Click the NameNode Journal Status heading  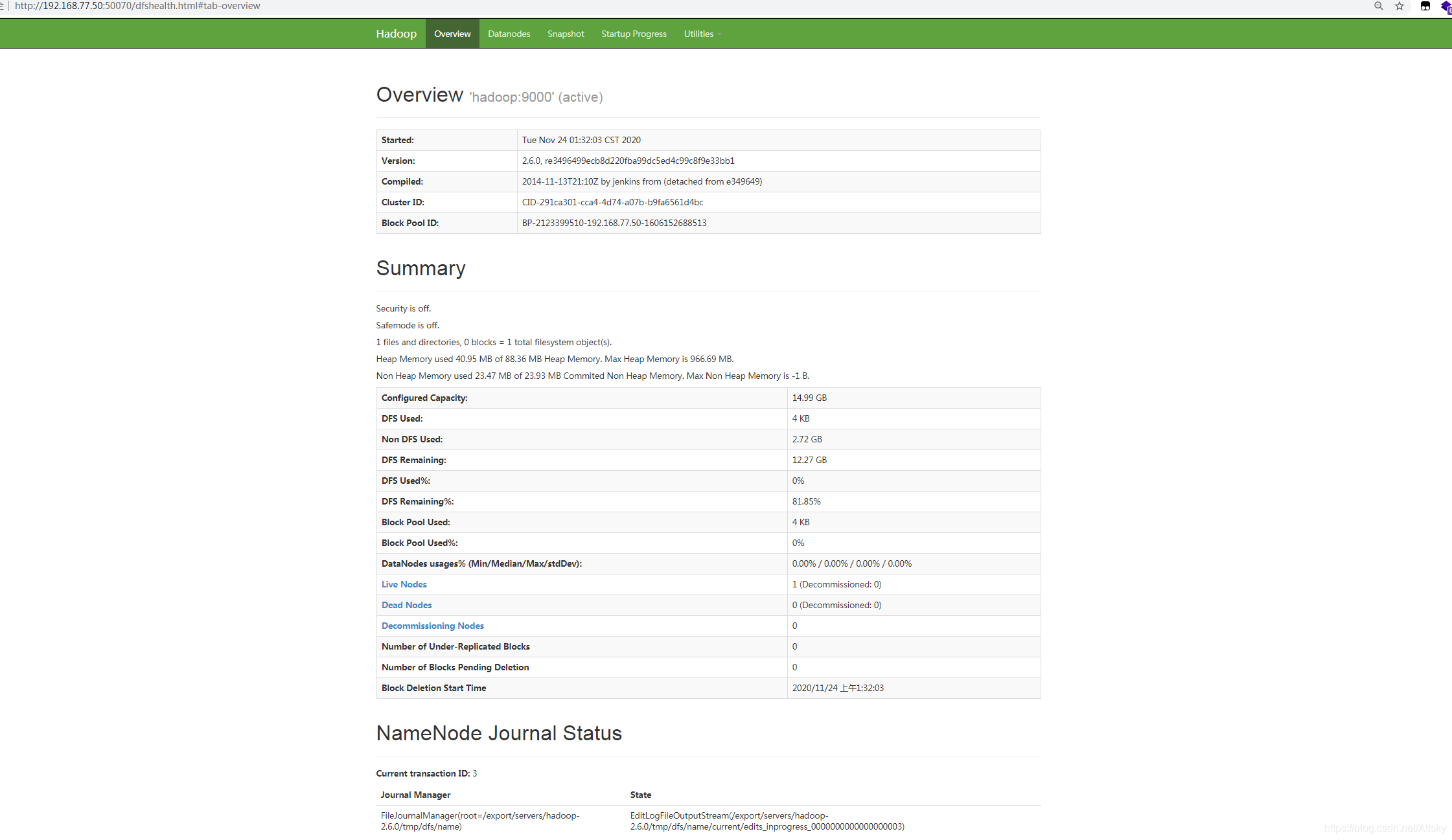(x=498, y=733)
